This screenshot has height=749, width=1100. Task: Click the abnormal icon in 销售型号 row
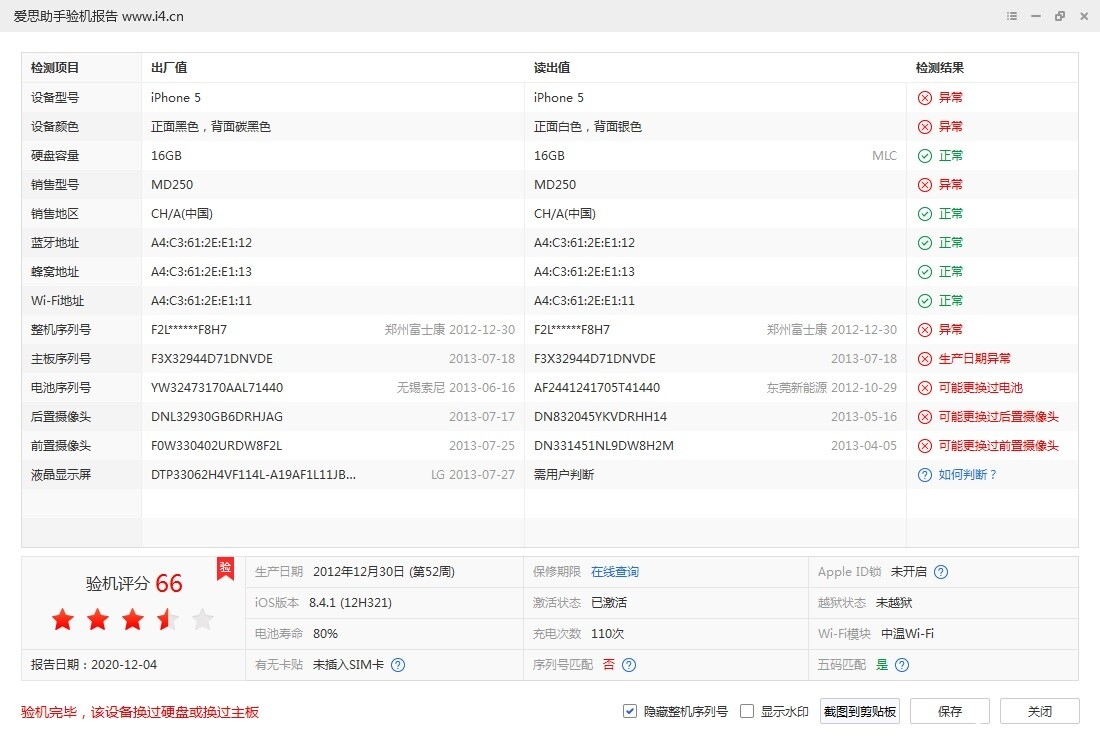point(925,184)
